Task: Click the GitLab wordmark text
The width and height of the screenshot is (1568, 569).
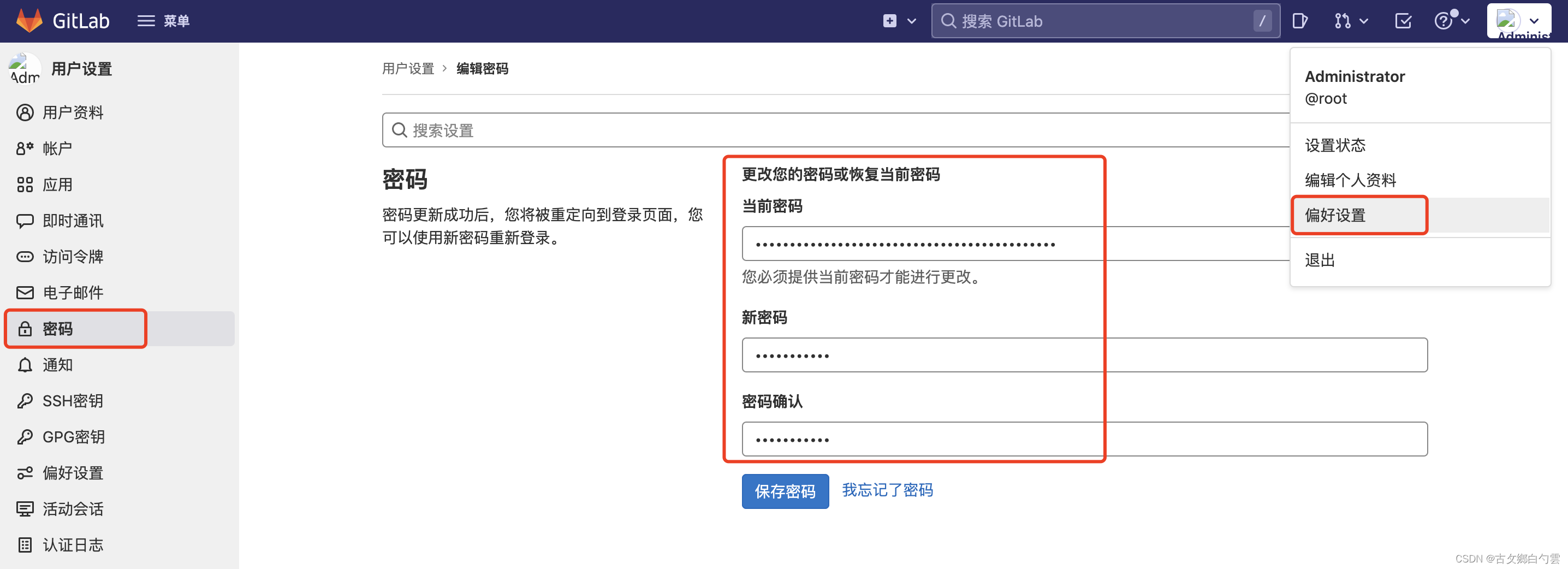Action: [x=81, y=21]
